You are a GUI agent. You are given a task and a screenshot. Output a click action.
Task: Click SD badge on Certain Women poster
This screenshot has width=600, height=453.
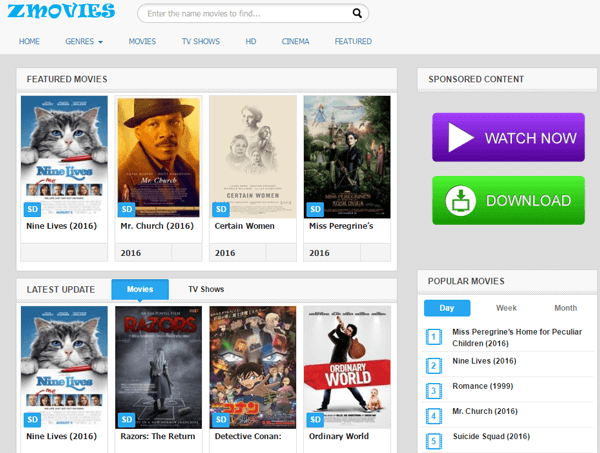pos(221,209)
